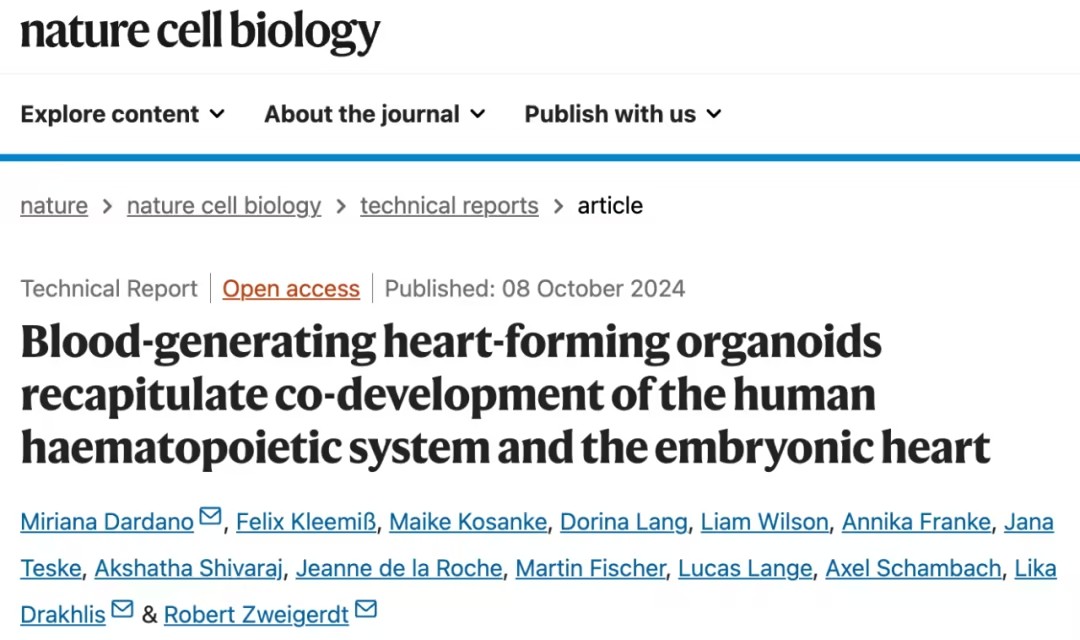This screenshot has width=1080, height=640.
Task: Open the Publish with us menu
Action: 623,114
